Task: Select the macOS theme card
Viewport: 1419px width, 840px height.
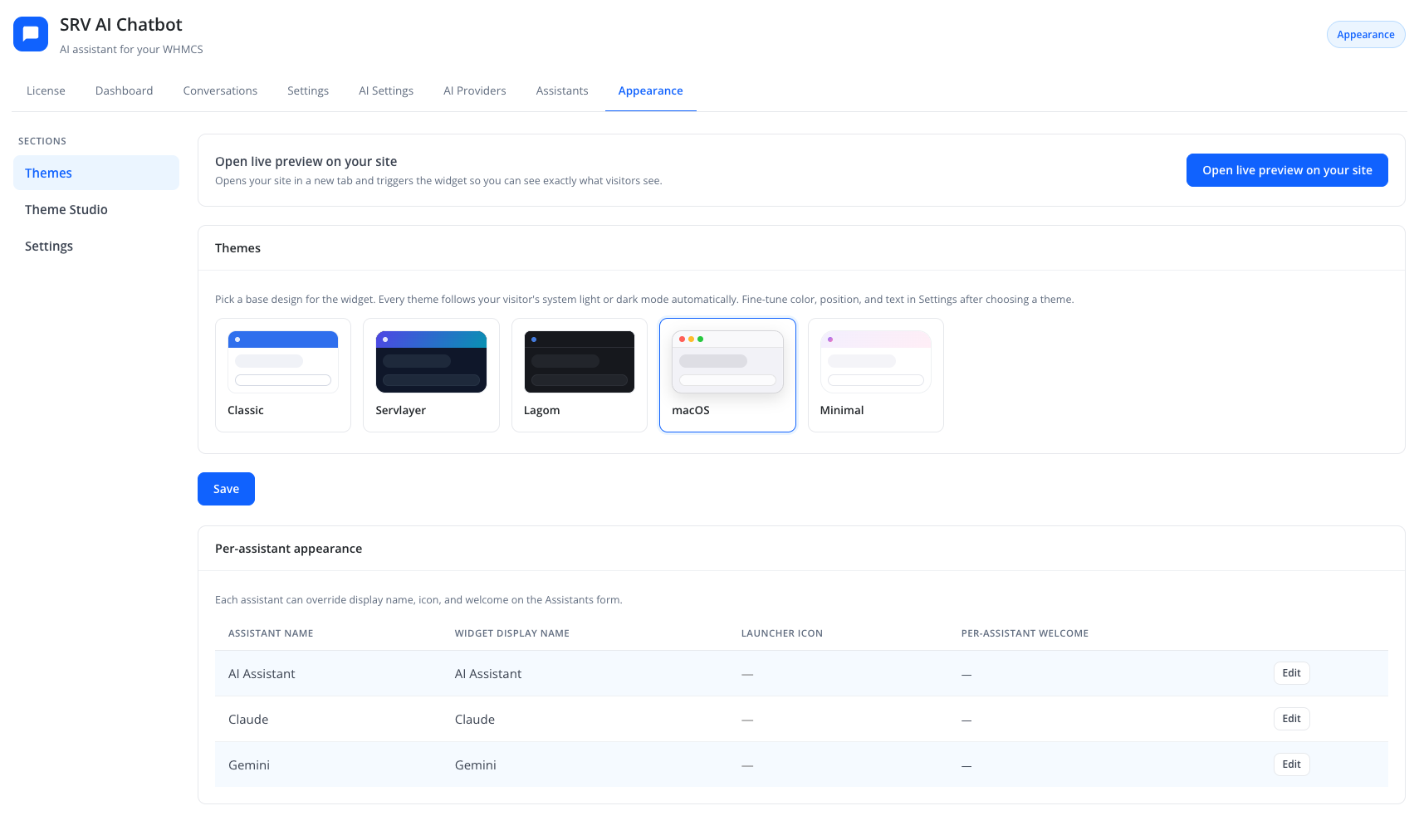Action: click(727, 375)
